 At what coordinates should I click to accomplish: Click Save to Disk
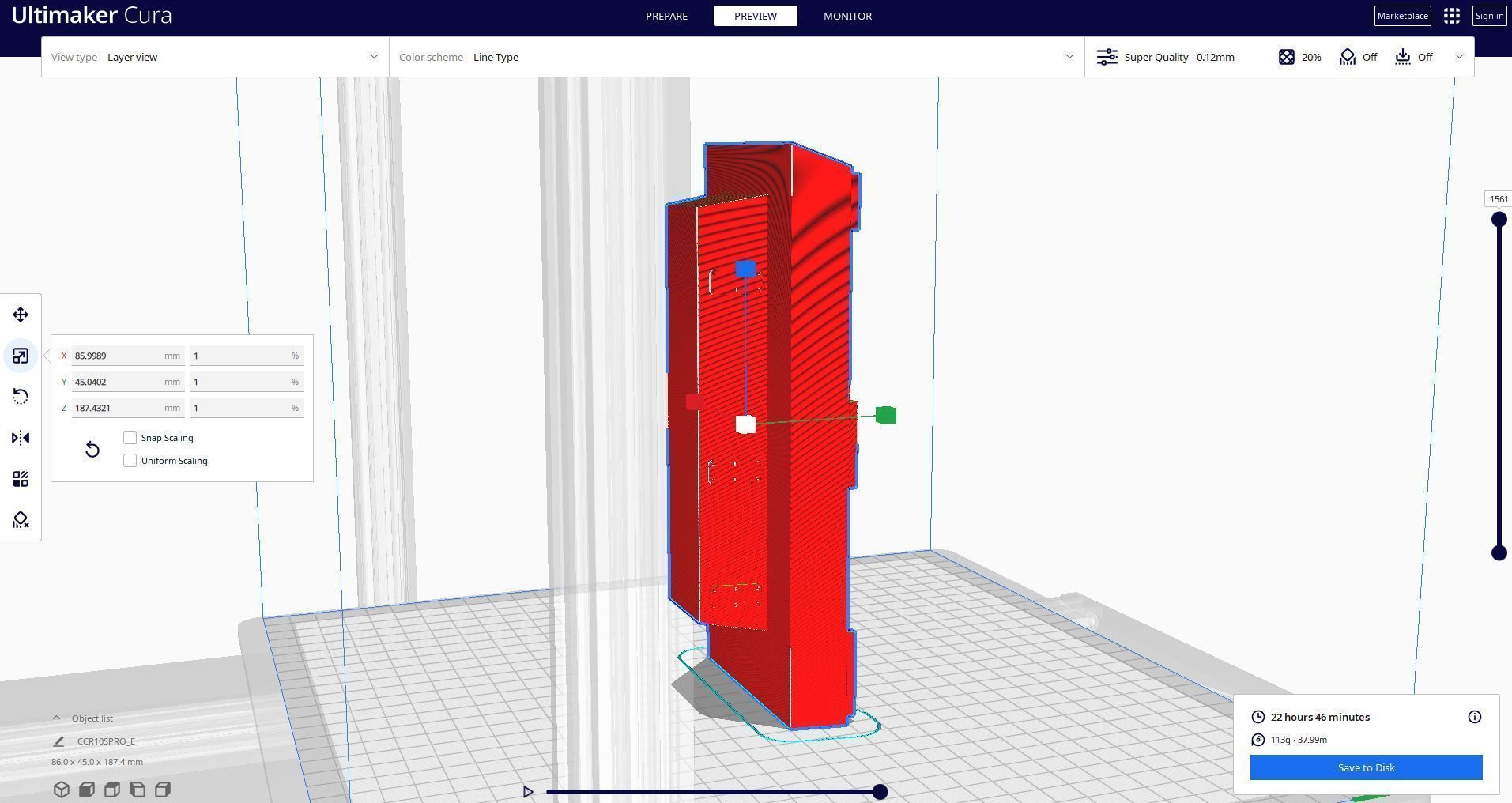point(1367,767)
